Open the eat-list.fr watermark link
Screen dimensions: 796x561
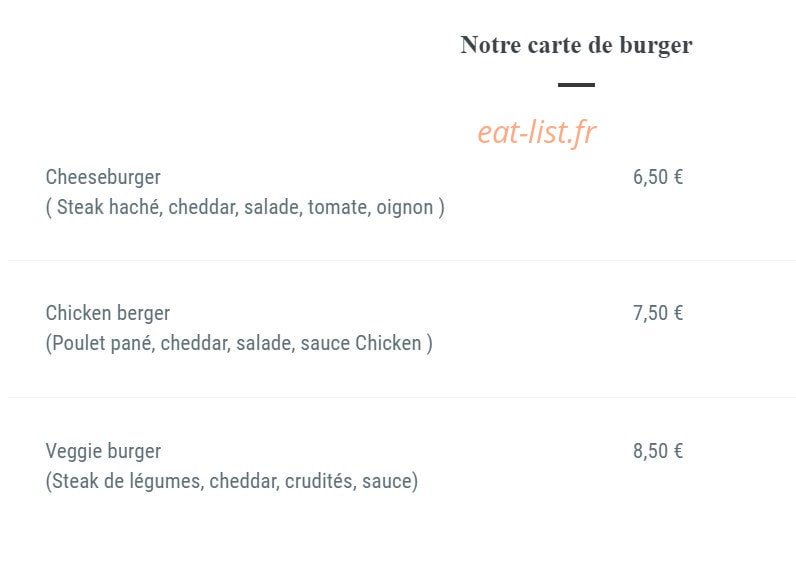click(x=537, y=133)
